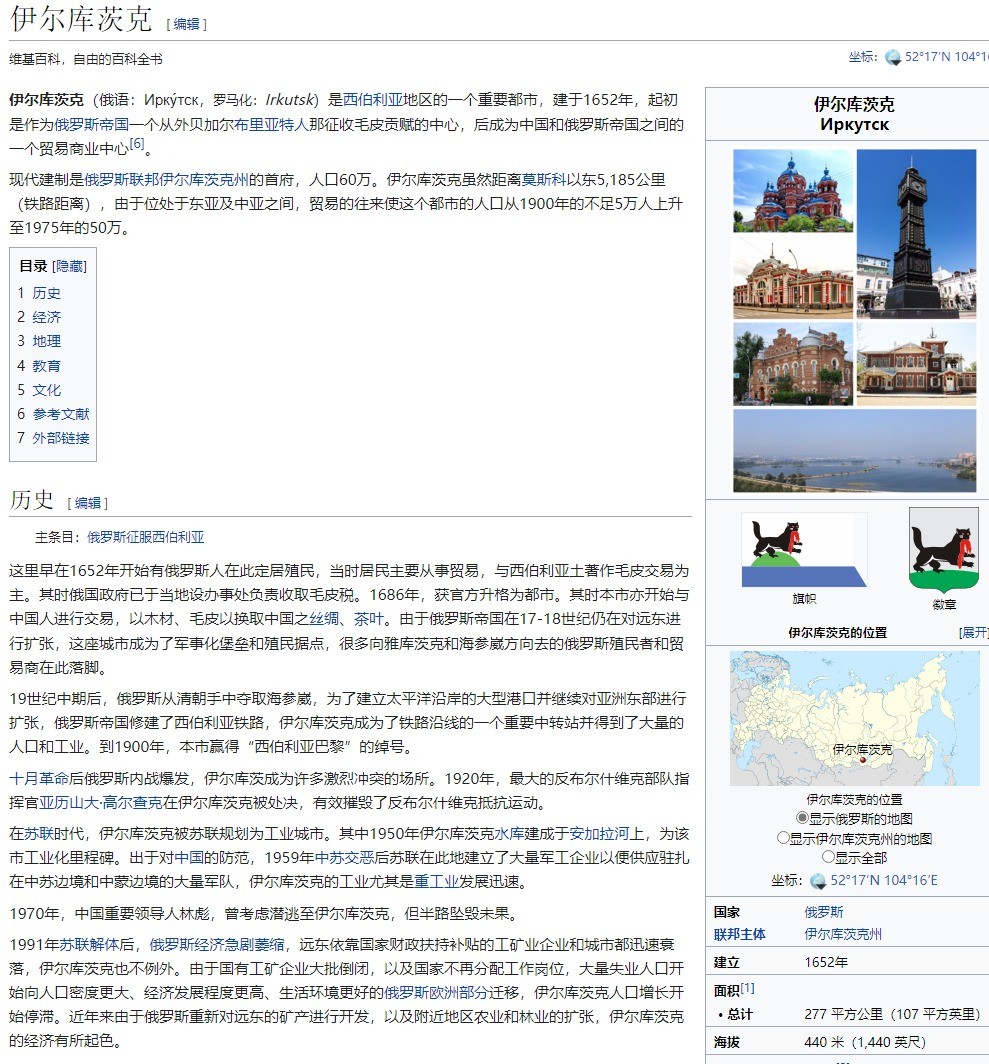The height and width of the screenshot is (1064, 989).
Task: Open the 俄罗斯欧洲部分 link
Action: (436, 993)
